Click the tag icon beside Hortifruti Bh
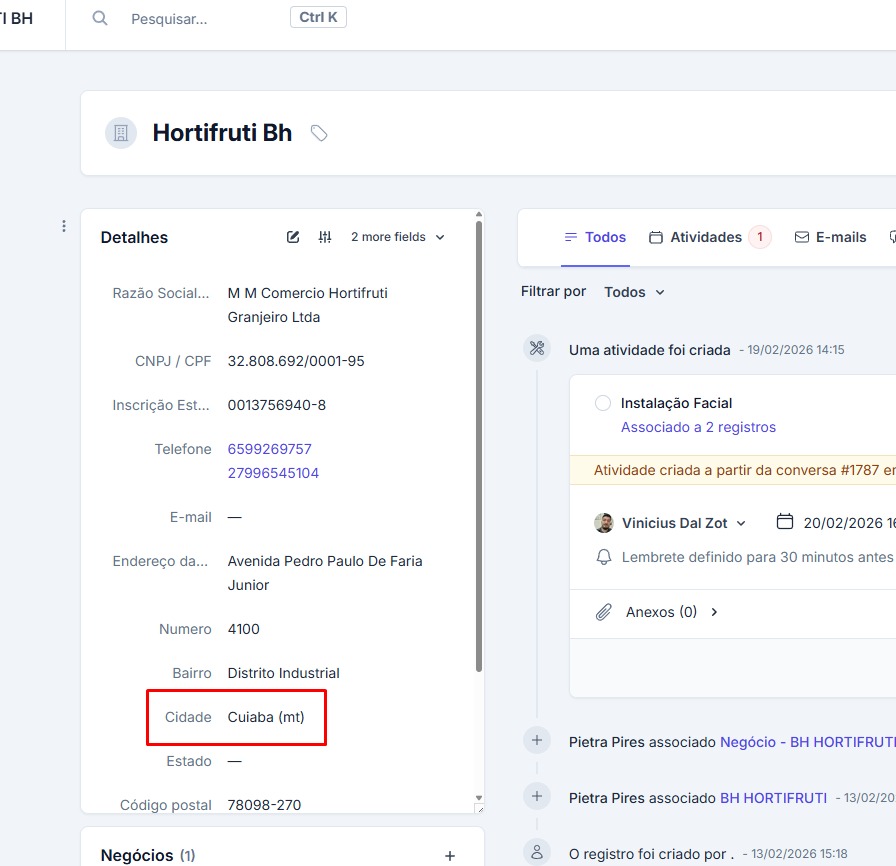Screen dimensions: 896x866 [x=319, y=133]
